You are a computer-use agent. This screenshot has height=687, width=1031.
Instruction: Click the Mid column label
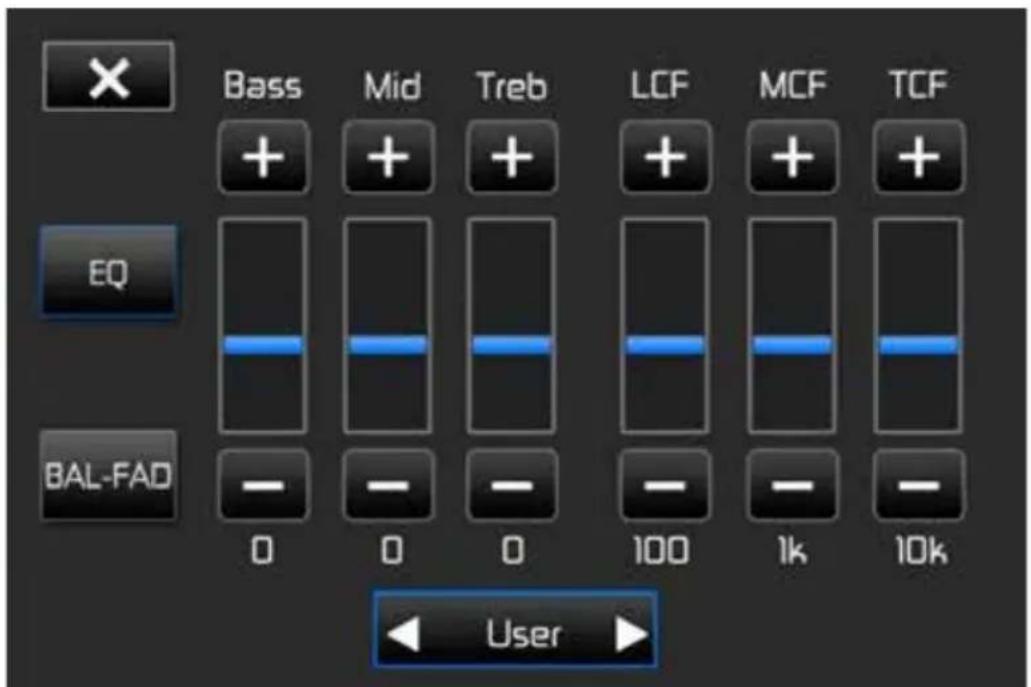coord(393,85)
